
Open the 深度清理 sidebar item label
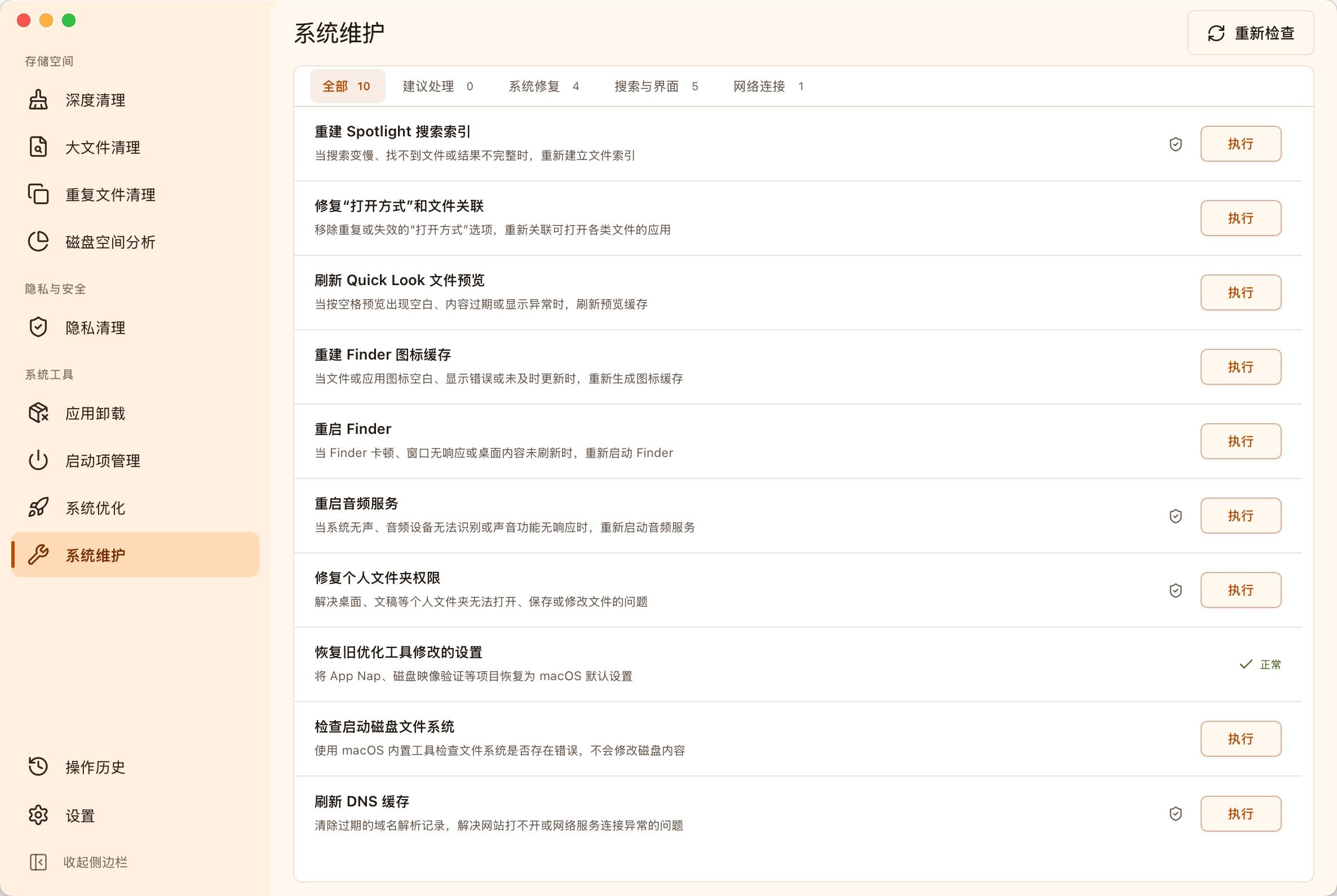pos(95,100)
